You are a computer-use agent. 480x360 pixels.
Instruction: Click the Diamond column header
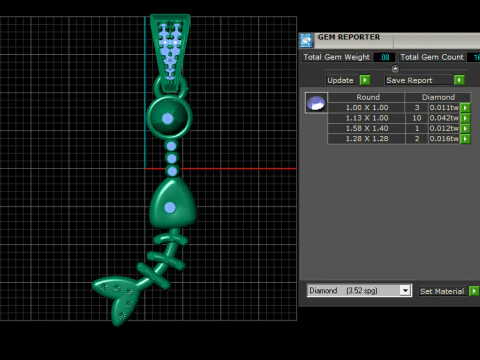point(438,97)
